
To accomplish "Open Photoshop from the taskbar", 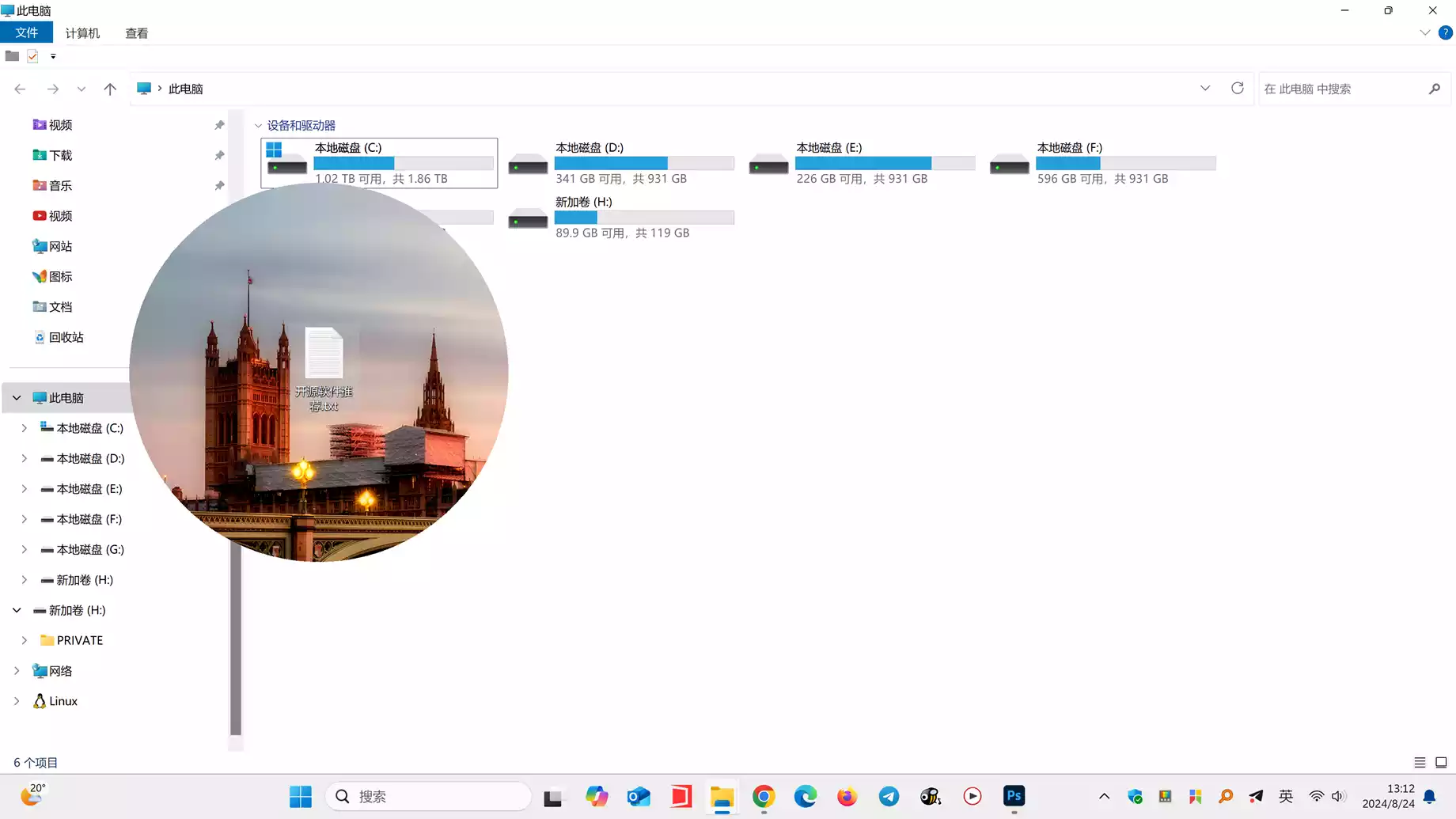I will click(x=1014, y=796).
